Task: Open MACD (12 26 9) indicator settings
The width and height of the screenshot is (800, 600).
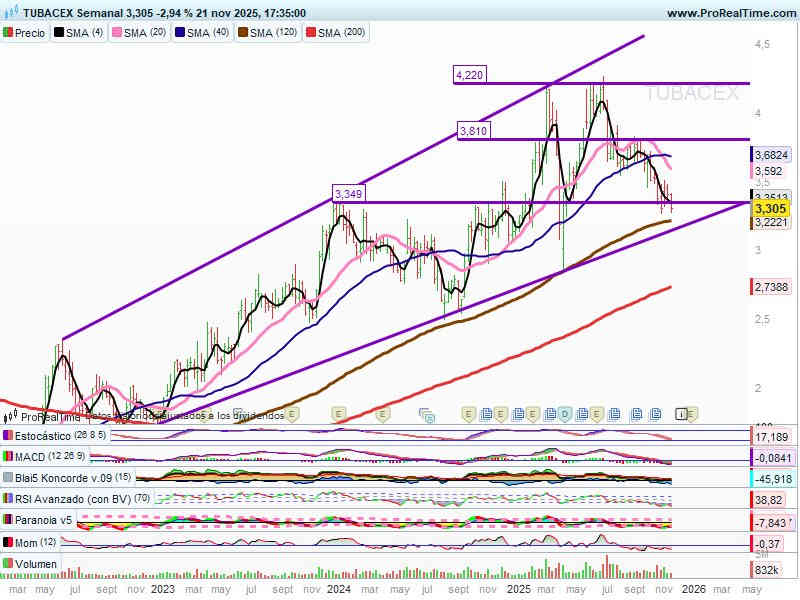Action: tap(46, 457)
